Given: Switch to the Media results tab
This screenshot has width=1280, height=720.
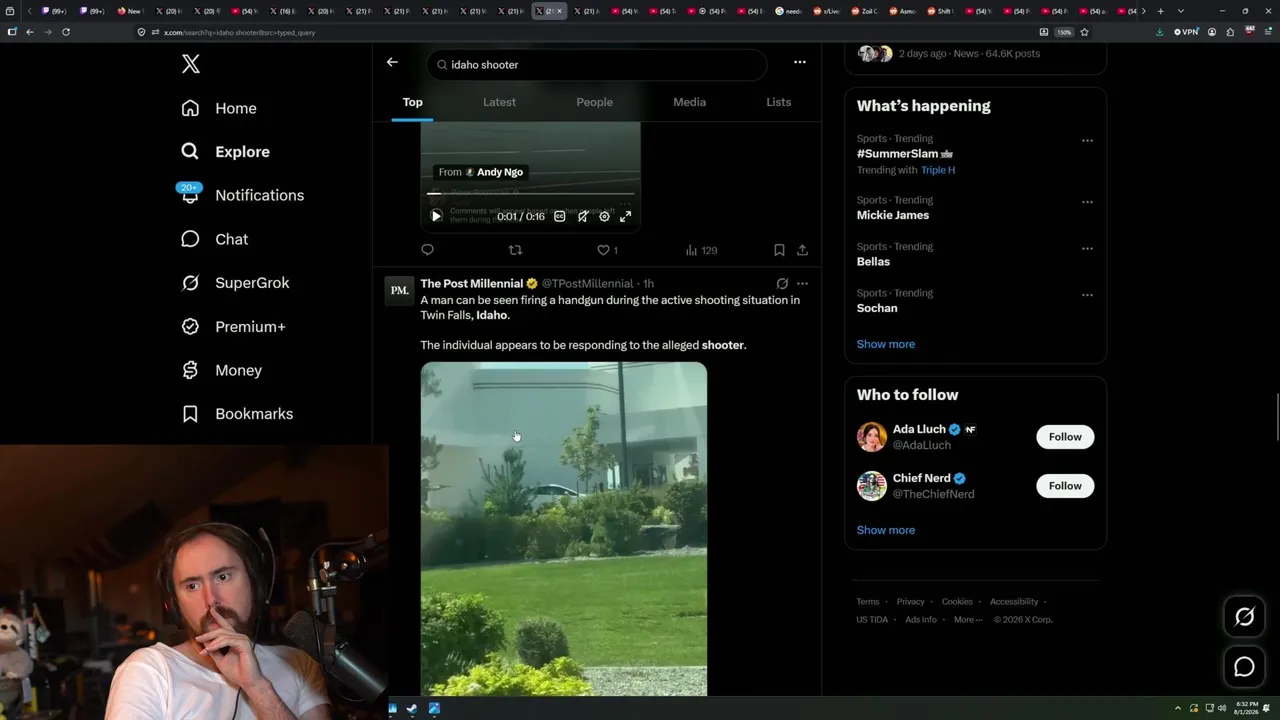Looking at the screenshot, I should click(x=689, y=102).
